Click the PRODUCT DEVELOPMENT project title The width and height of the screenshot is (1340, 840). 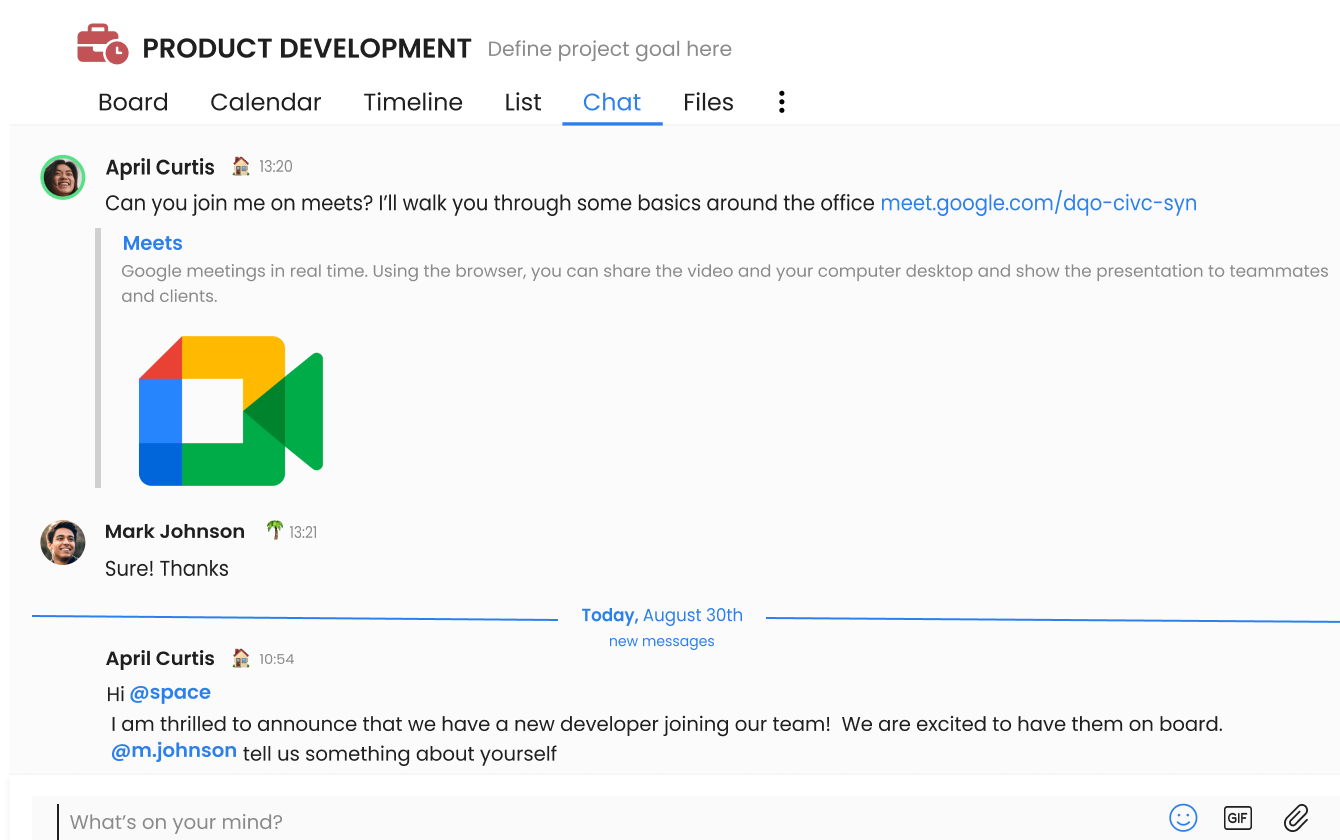click(x=307, y=48)
